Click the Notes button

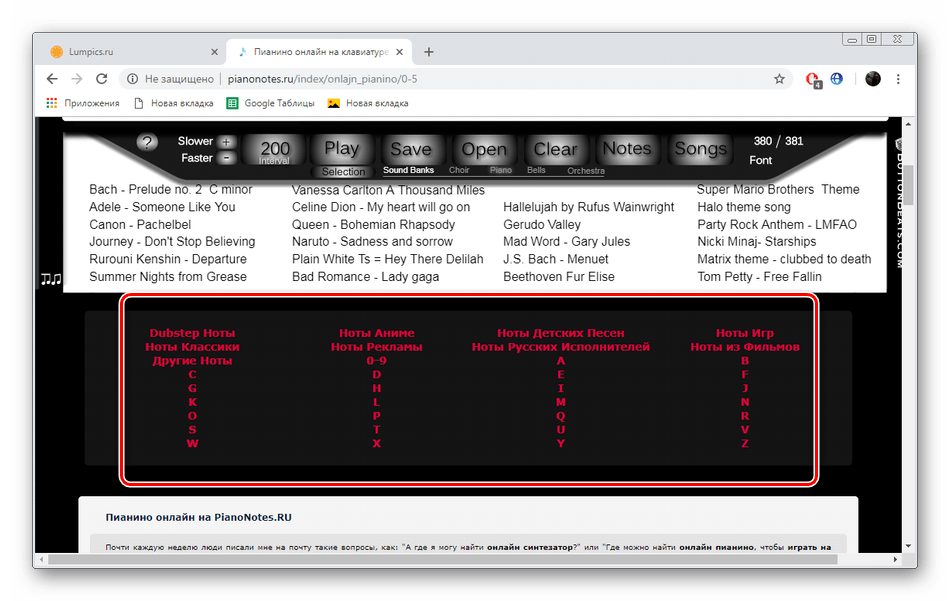click(627, 149)
